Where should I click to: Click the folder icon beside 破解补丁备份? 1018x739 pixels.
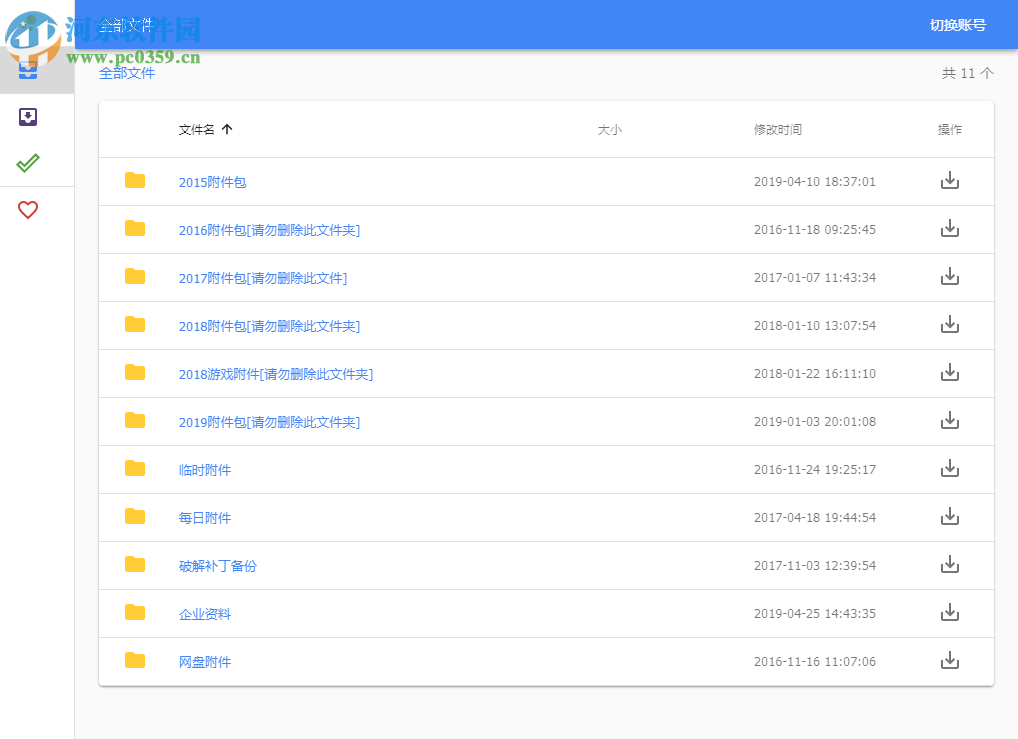click(x=135, y=565)
